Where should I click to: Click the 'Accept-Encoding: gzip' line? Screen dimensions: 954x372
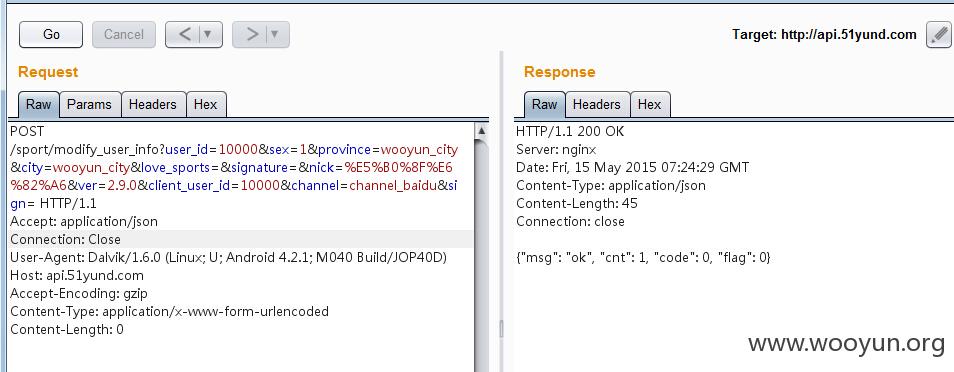pos(78,293)
